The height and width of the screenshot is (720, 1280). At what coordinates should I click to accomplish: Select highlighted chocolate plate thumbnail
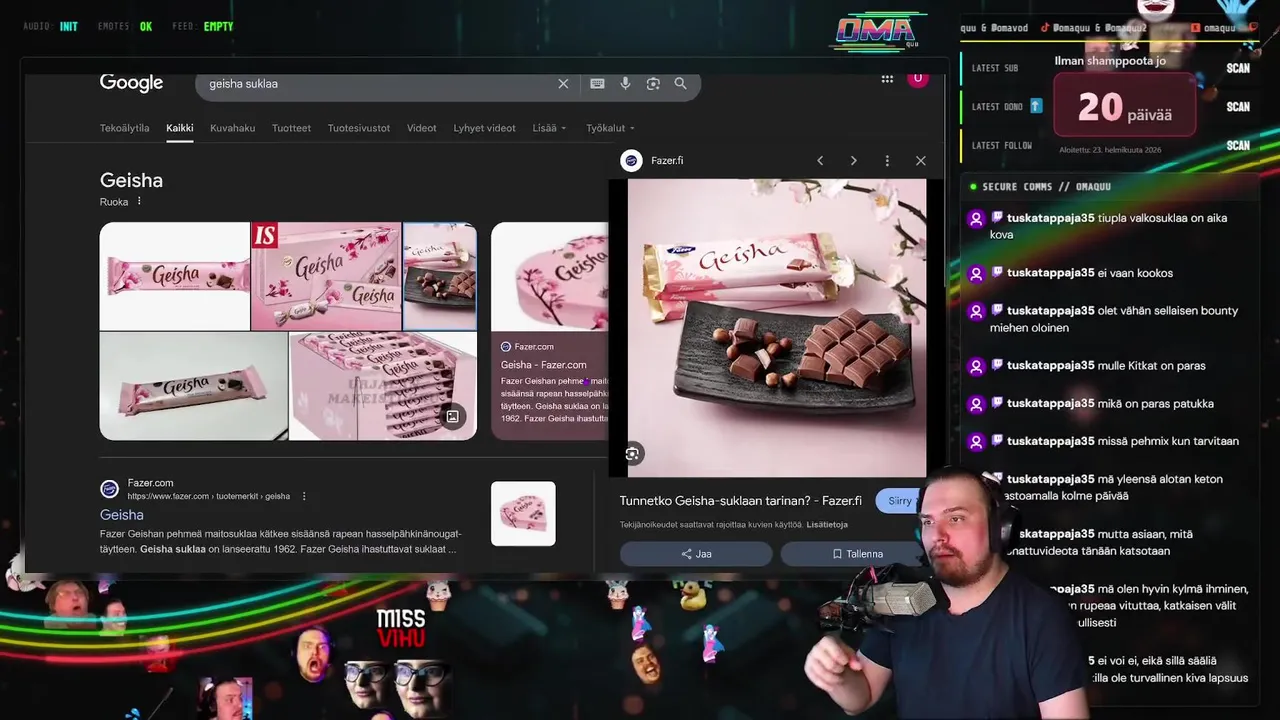tap(440, 276)
